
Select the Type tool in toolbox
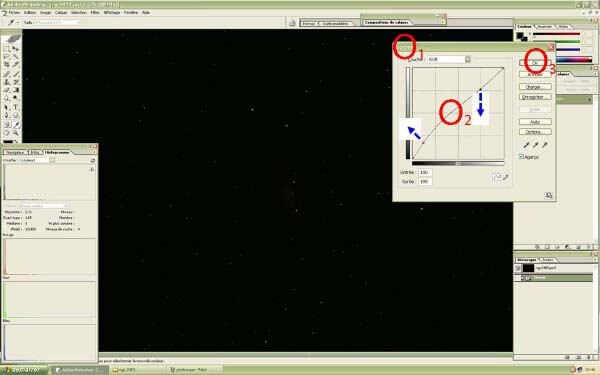click(x=16, y=107)
